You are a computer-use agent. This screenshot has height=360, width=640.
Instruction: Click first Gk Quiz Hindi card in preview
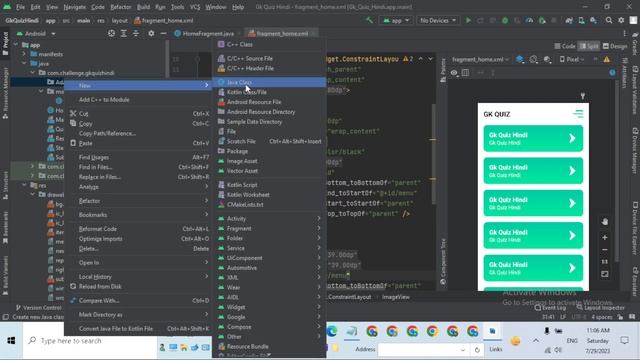[533, 138]
